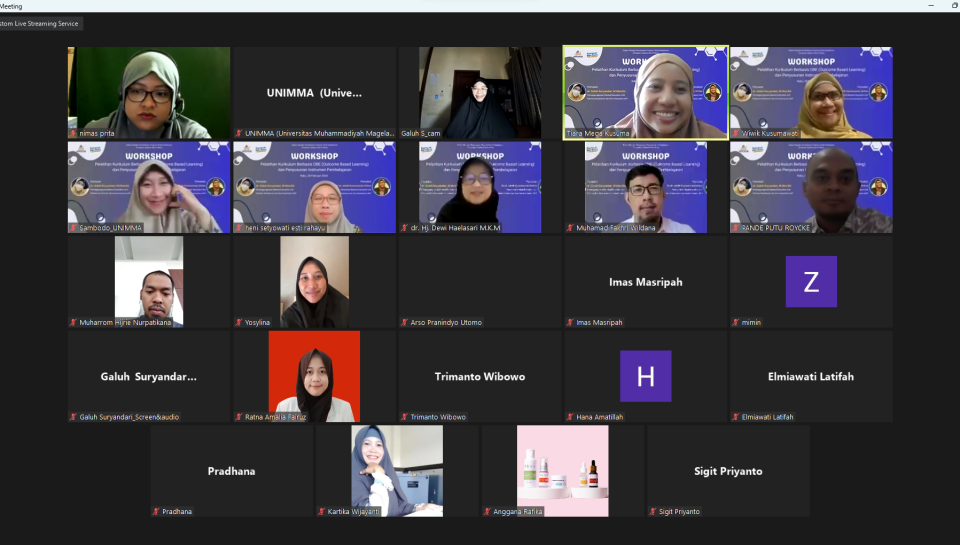The height and width of the screenshot is (545, 960).
Task: Click the large 'UNIMMA (Unive...' name
Action: coord(314,93)
